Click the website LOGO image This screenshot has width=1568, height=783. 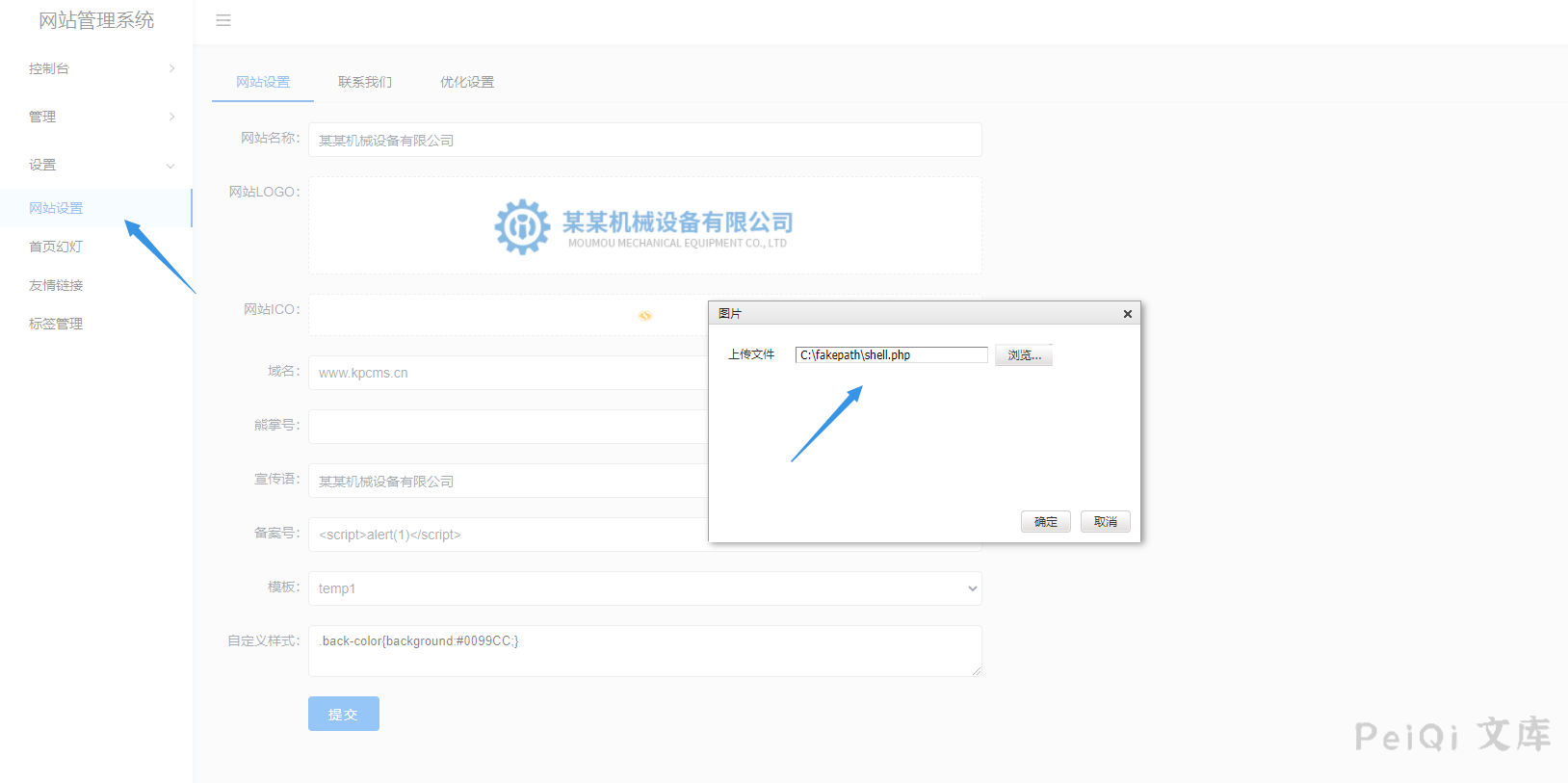[644, 226]
